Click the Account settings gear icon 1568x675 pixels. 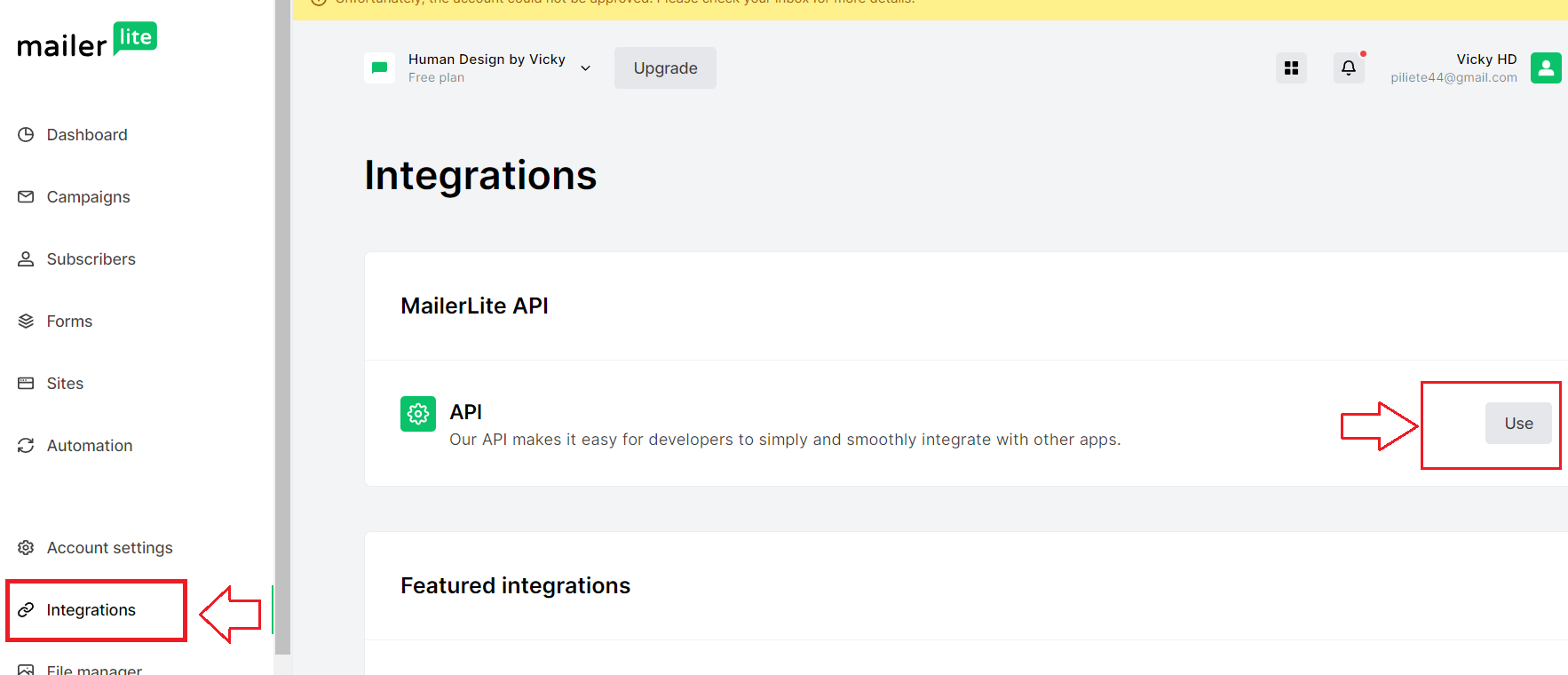(26, 548)
